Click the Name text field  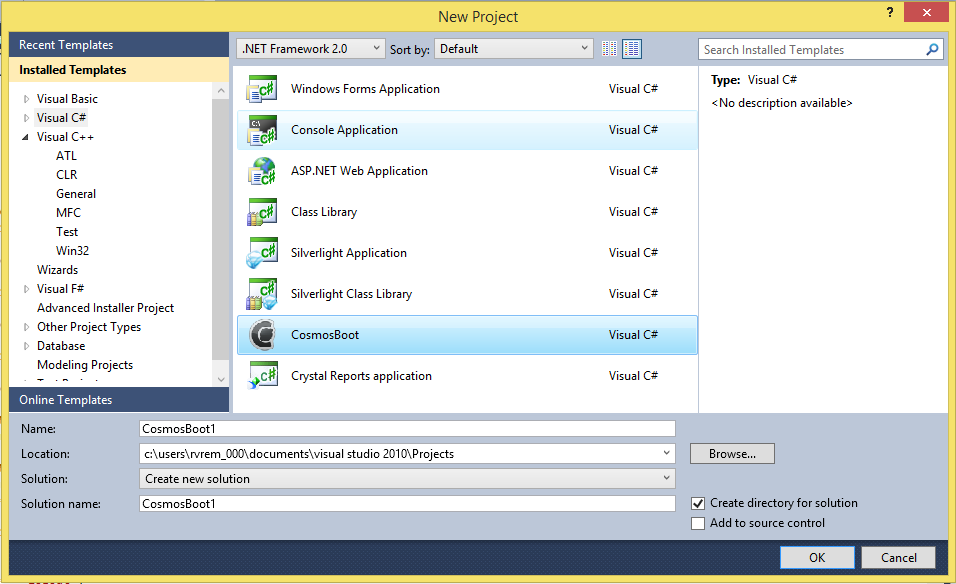point(407,429)
